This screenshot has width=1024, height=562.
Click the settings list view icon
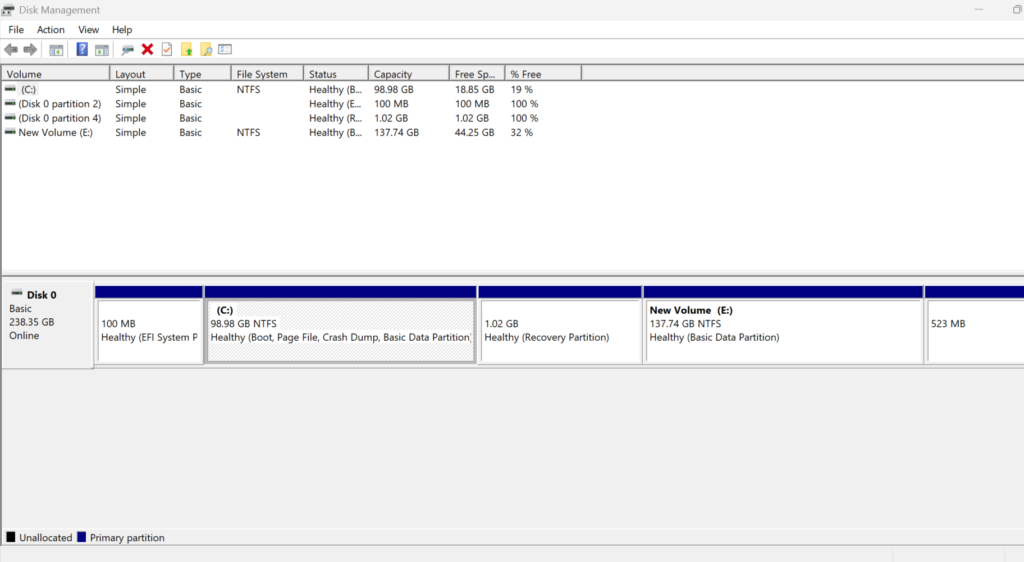click(x=225, y=50)
